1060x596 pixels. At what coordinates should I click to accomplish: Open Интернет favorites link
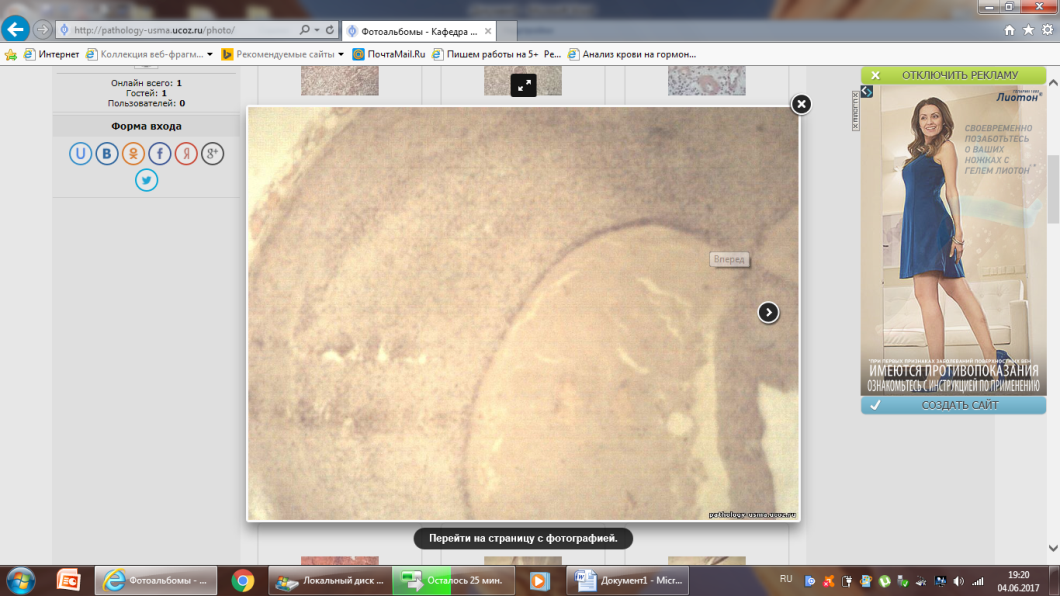coord(51,55)
